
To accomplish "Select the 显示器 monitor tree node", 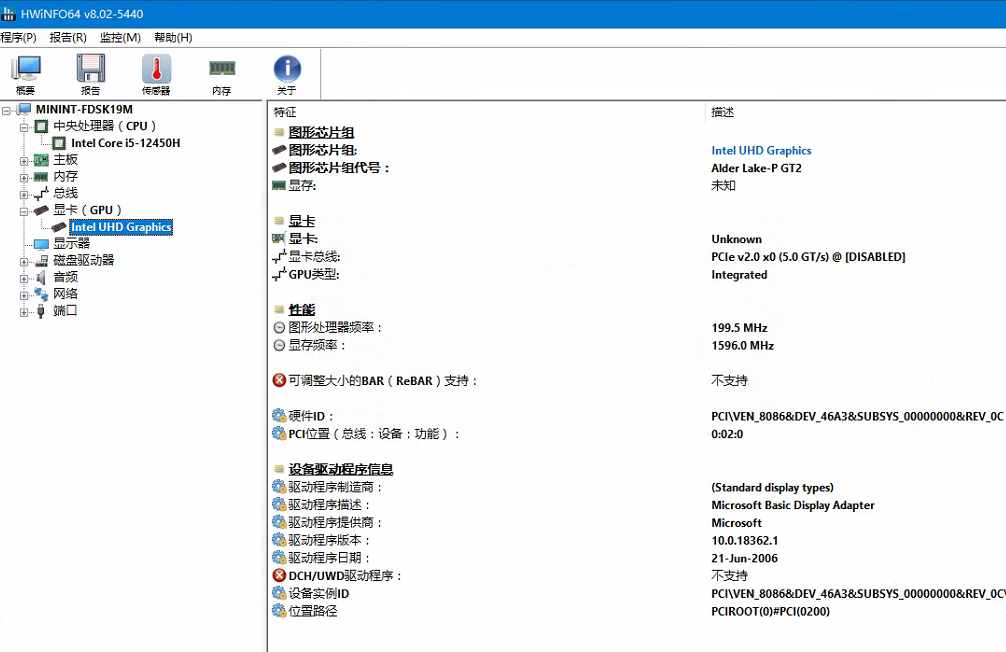I will click(x=71, y=243).
